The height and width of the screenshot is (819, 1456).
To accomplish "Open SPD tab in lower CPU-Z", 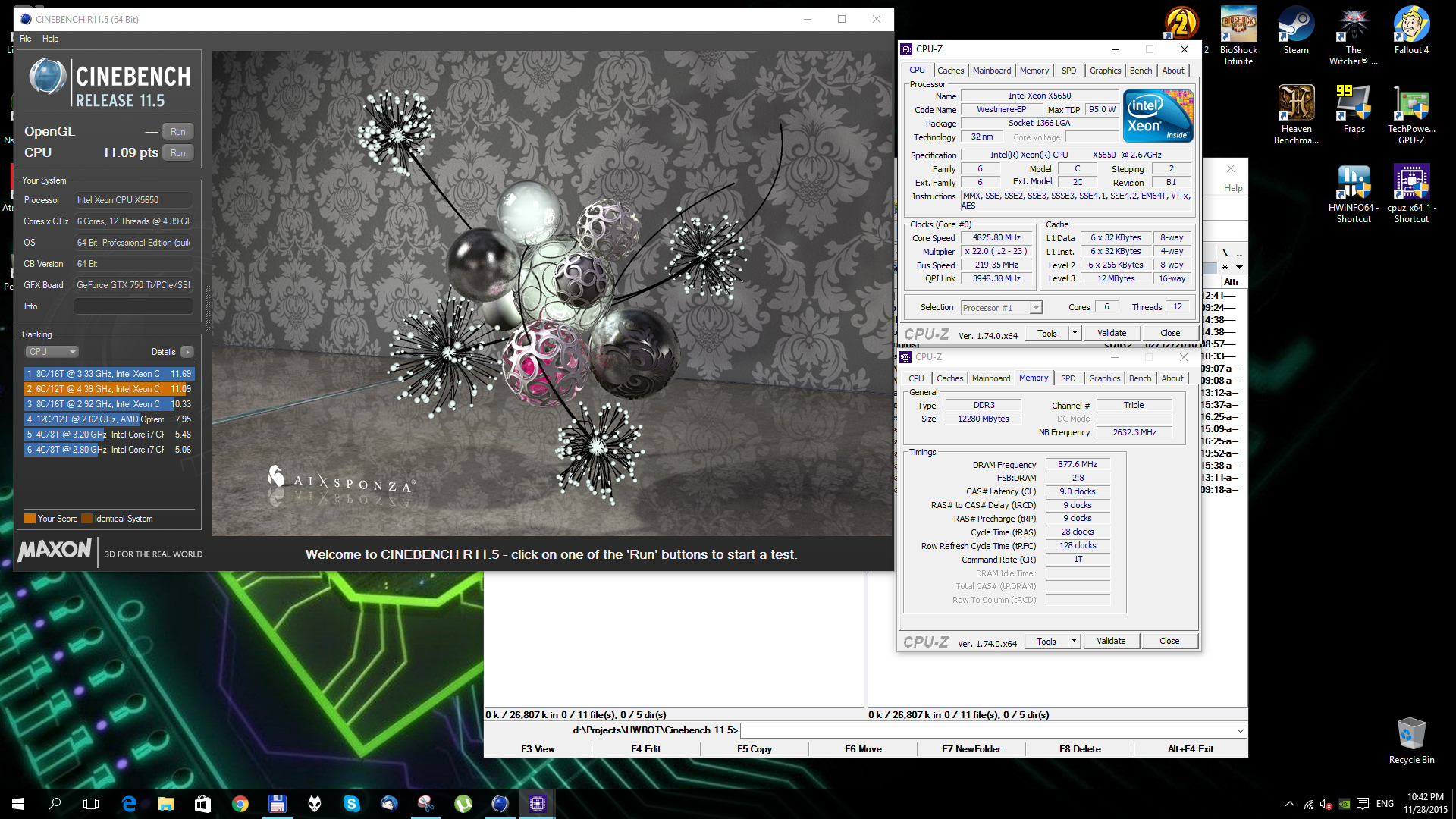I will click(x=1068, y=378).
